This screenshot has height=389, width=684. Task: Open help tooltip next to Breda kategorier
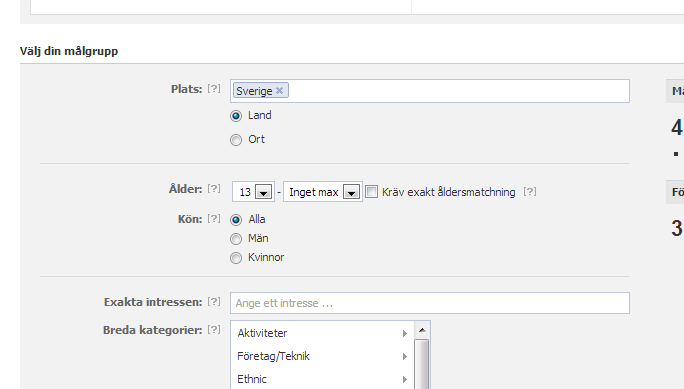(x=214, y=329)
